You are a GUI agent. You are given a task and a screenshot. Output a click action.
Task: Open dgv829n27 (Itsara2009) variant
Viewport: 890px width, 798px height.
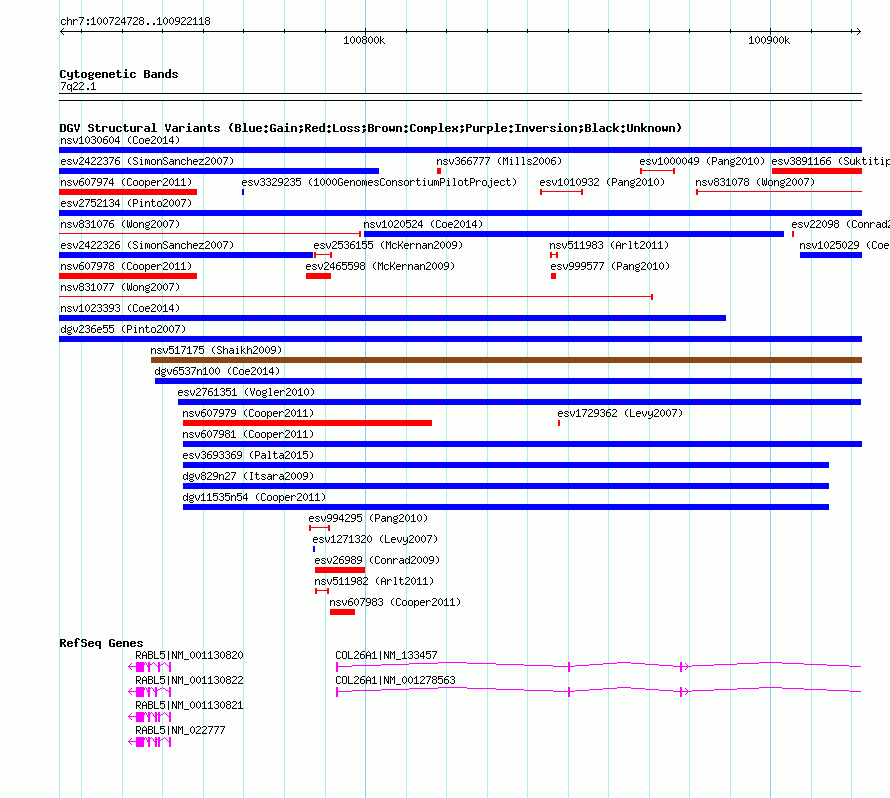coord(248,476)
